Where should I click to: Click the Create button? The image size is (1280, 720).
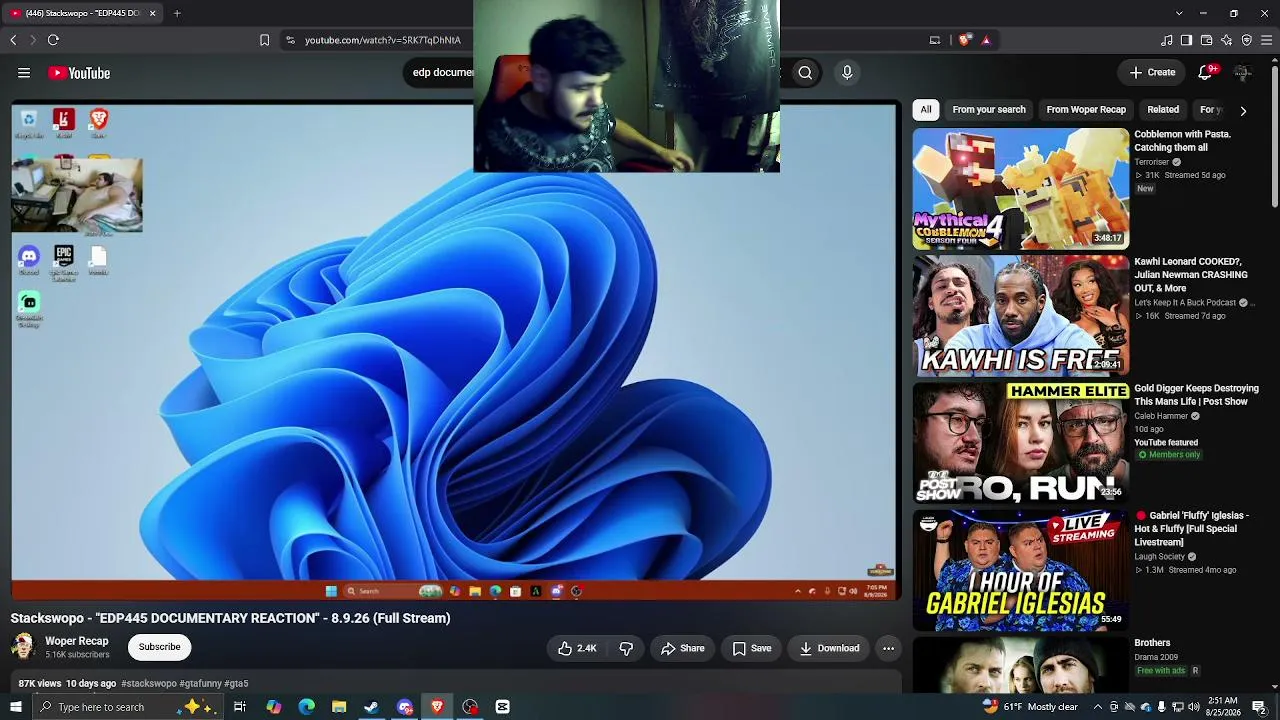(1152, 72)
